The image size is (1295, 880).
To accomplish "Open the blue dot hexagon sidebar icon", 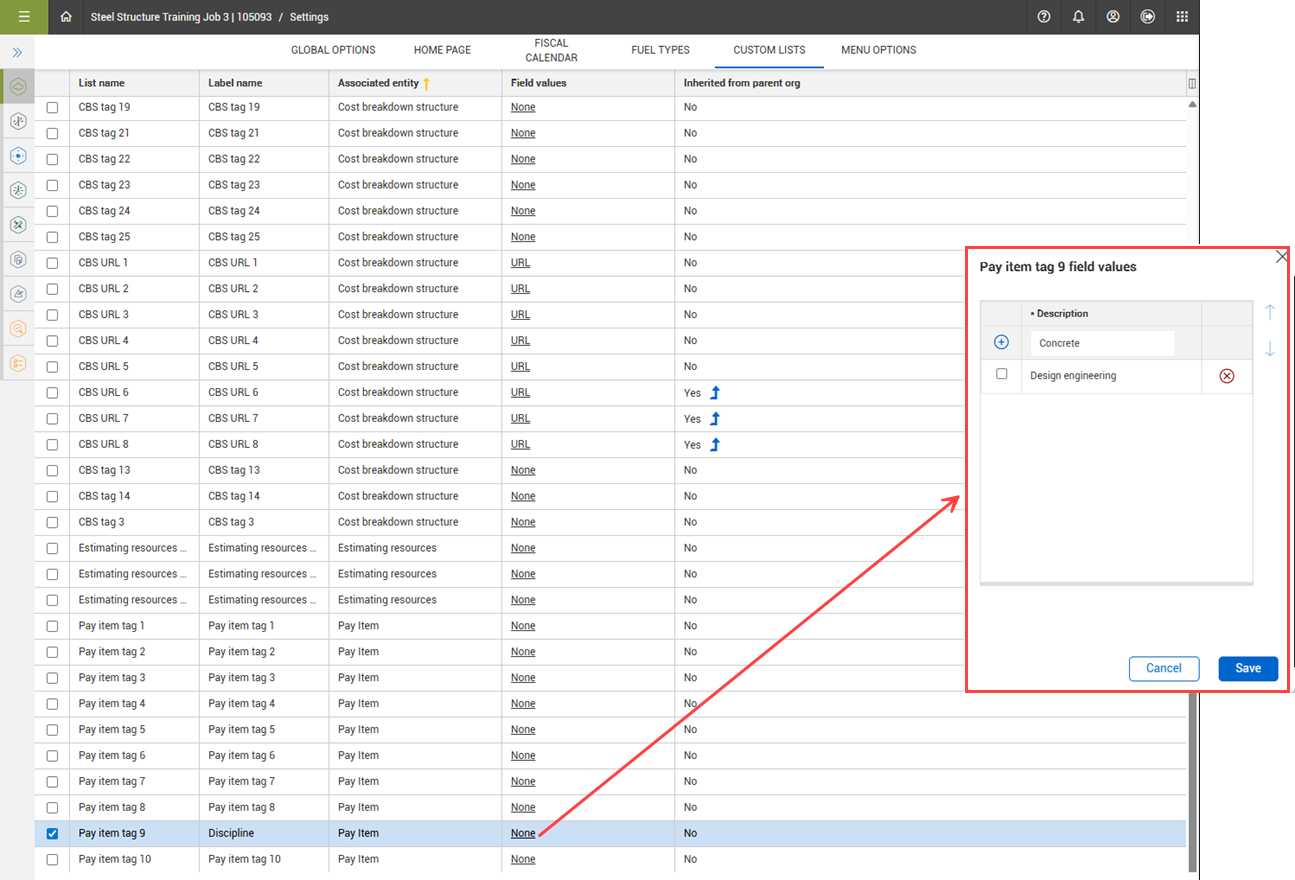I will [17, 156].
